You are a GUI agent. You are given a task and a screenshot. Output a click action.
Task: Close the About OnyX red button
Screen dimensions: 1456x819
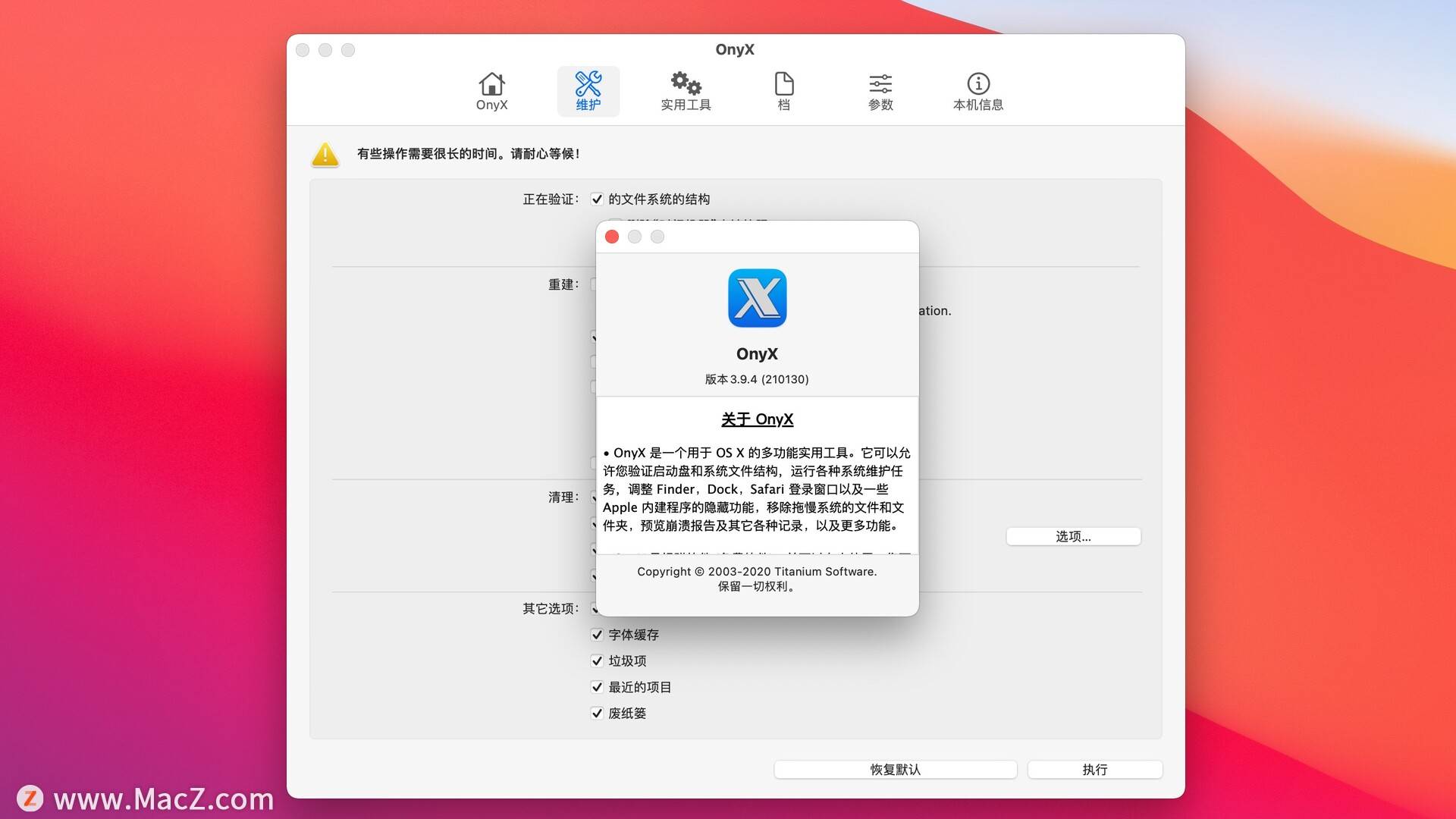click(x=612, y=236)
